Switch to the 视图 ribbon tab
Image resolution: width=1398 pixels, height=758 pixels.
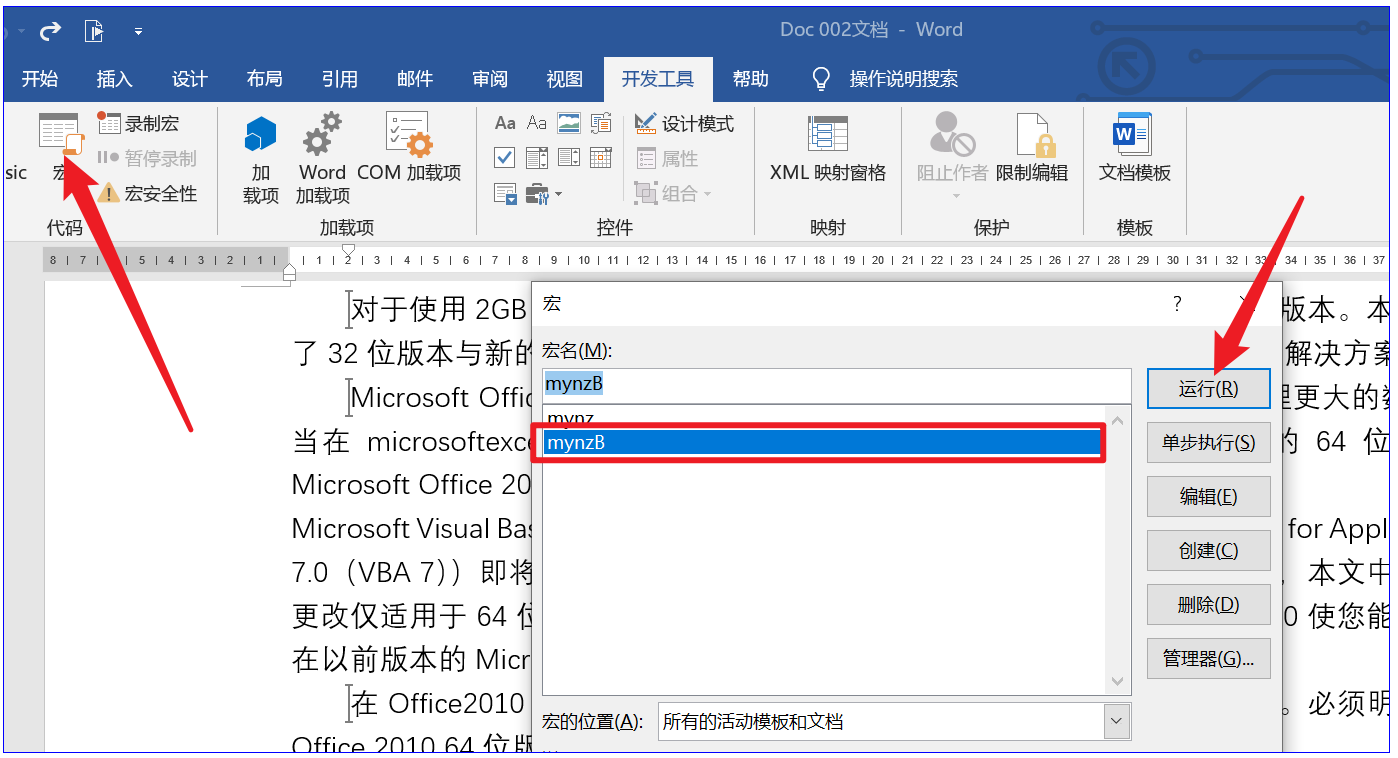point(564,79)
